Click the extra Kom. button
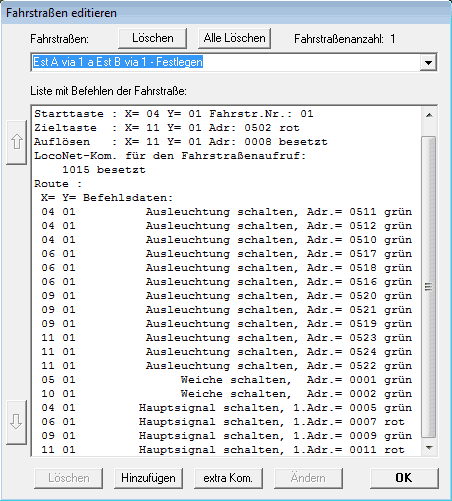Viewport: 452px width, 501px height. [228, 478]
